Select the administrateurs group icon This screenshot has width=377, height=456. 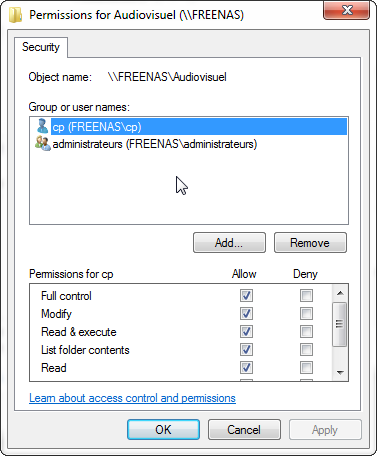[x=43, y=144]
